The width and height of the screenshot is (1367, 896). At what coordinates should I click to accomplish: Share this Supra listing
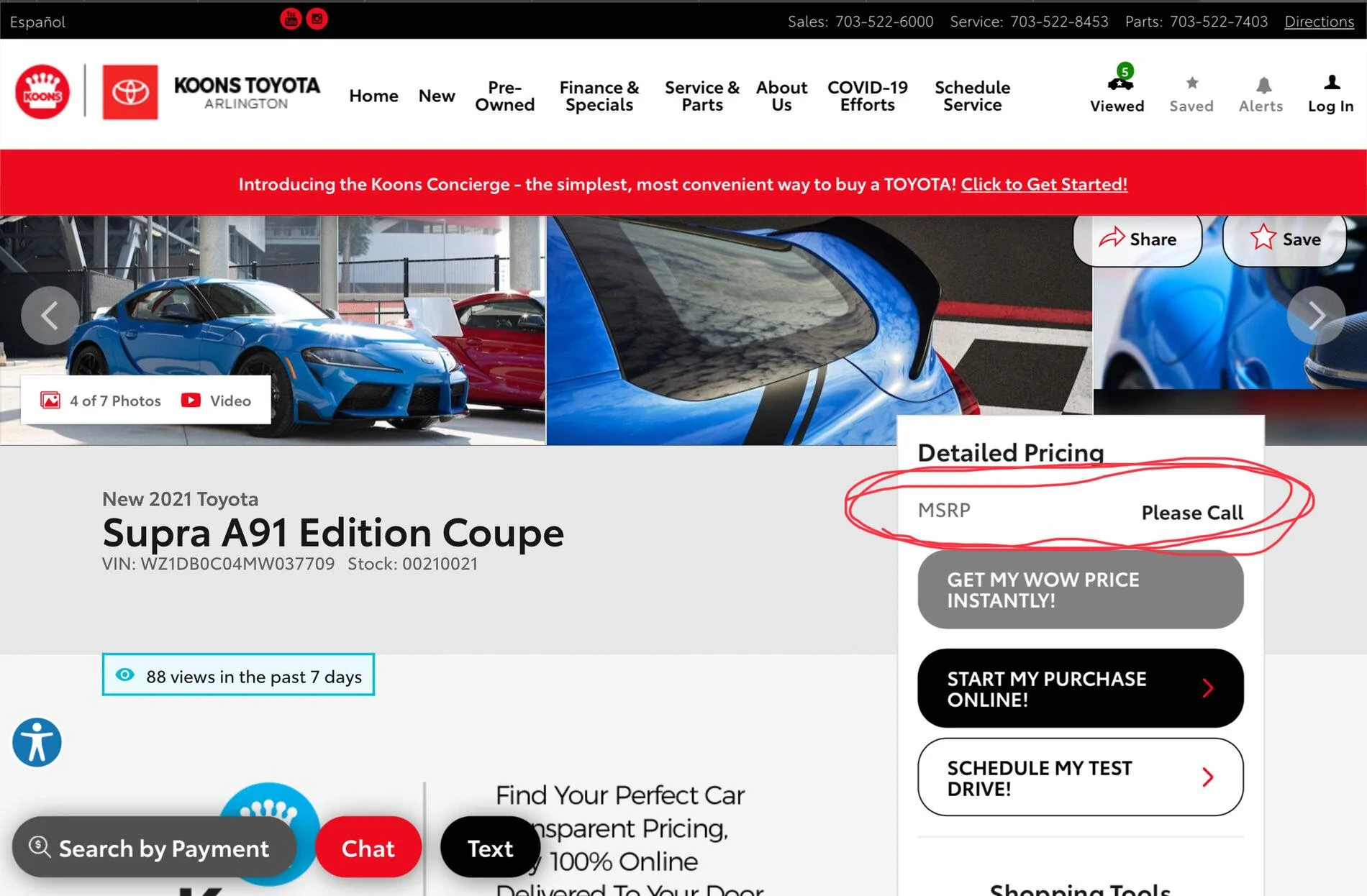coord(1137,239)
